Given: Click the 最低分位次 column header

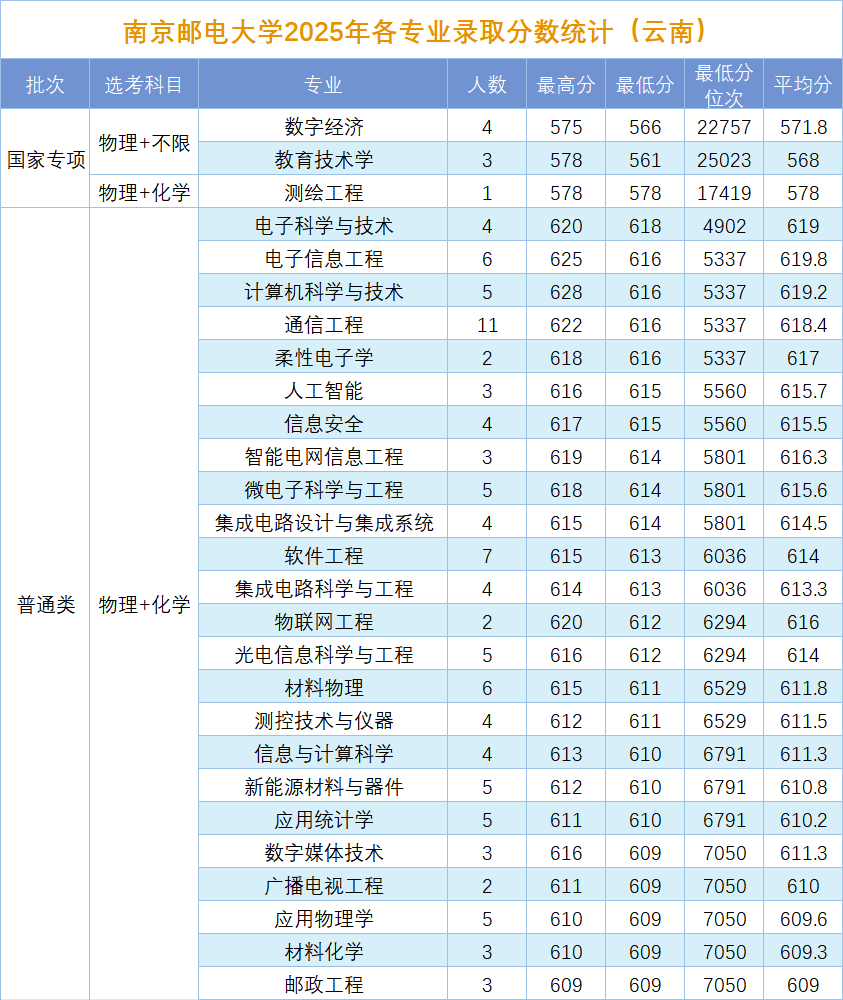Looking at the screenshot, I should 724,84.
